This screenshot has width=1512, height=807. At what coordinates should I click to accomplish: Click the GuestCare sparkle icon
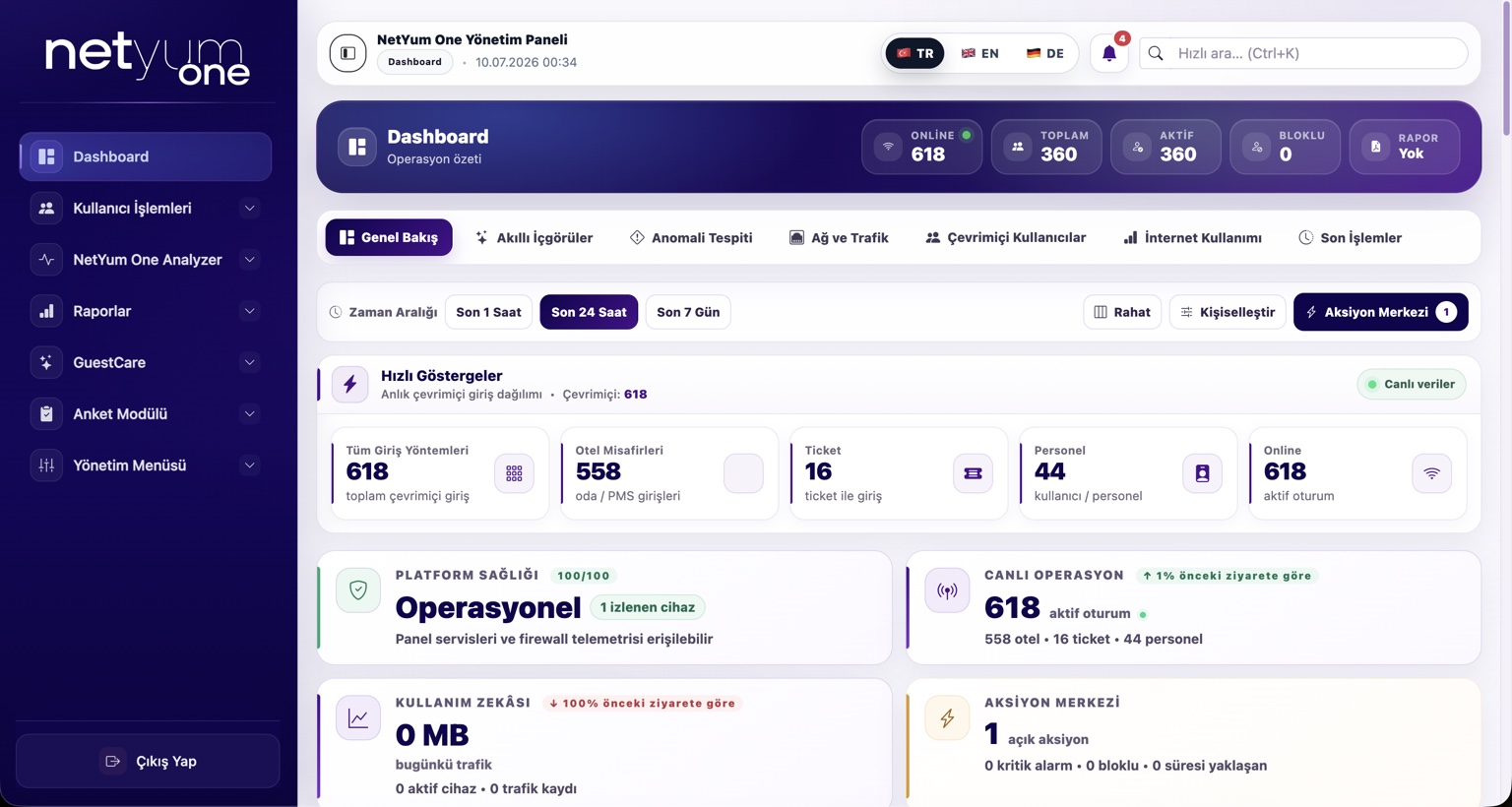pyautogui.click(x=46, y=362)
